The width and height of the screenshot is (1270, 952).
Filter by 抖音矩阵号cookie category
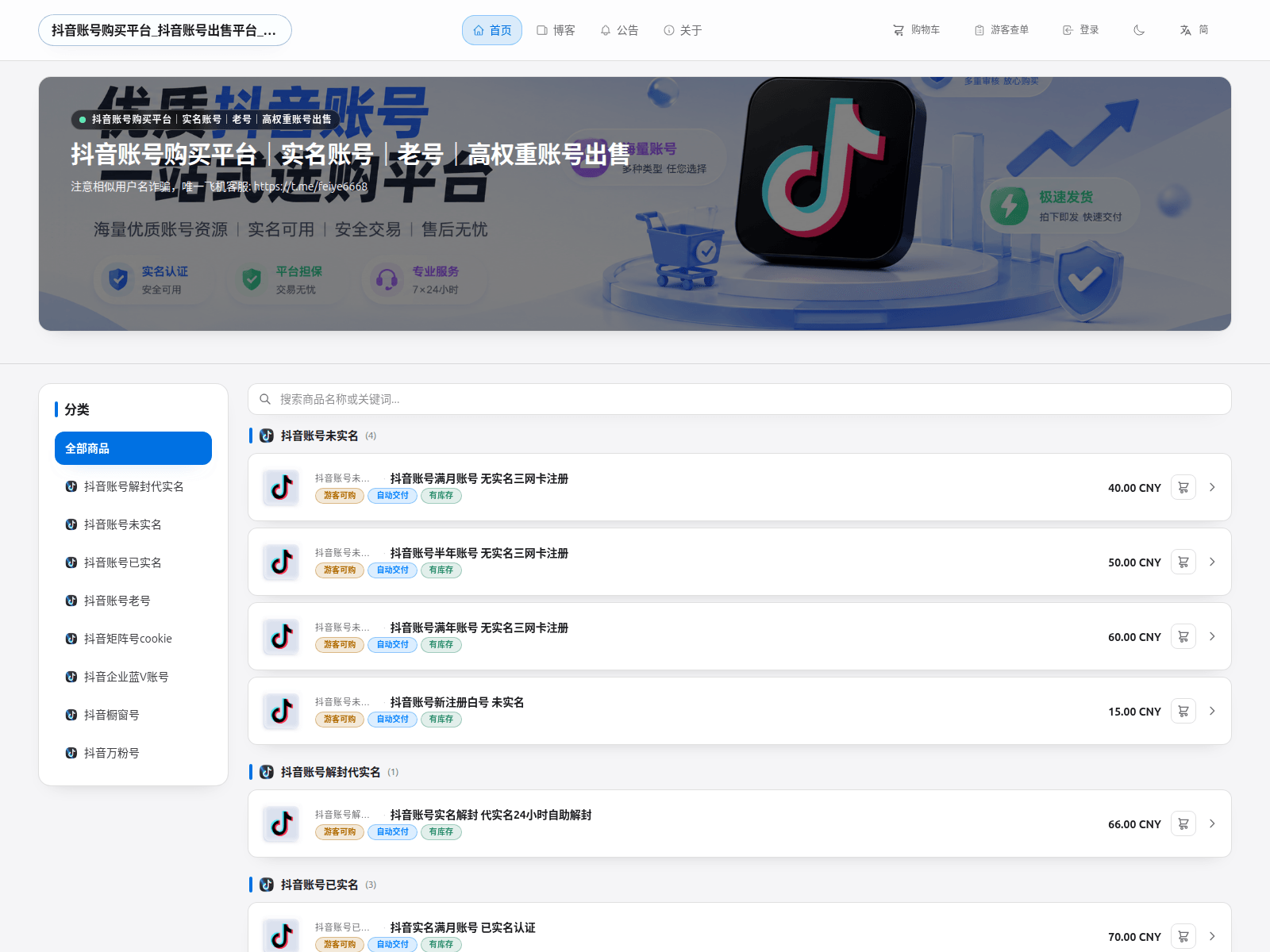tap(133, 639)
